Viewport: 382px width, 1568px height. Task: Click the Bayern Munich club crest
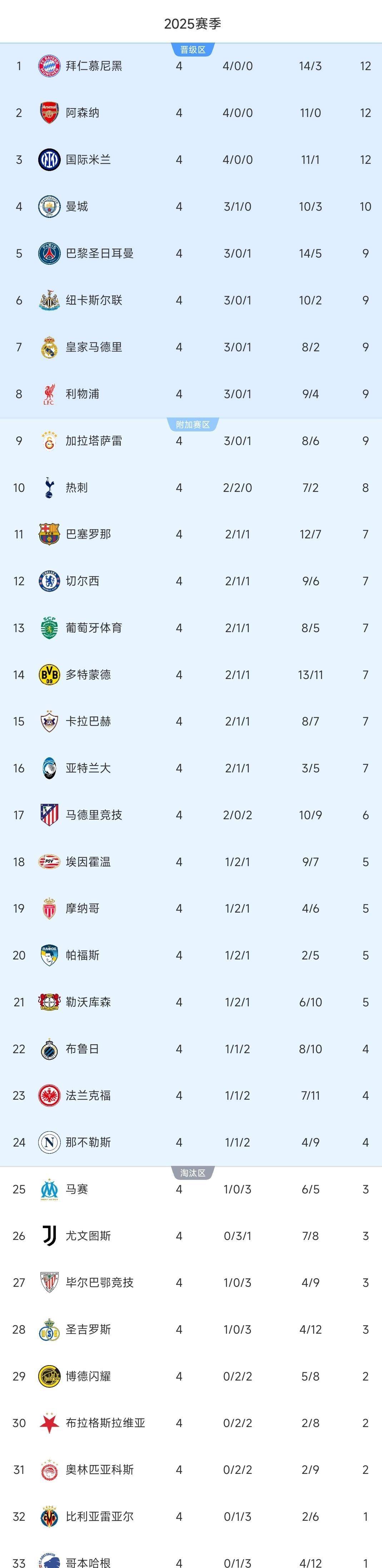pos(49,66)
